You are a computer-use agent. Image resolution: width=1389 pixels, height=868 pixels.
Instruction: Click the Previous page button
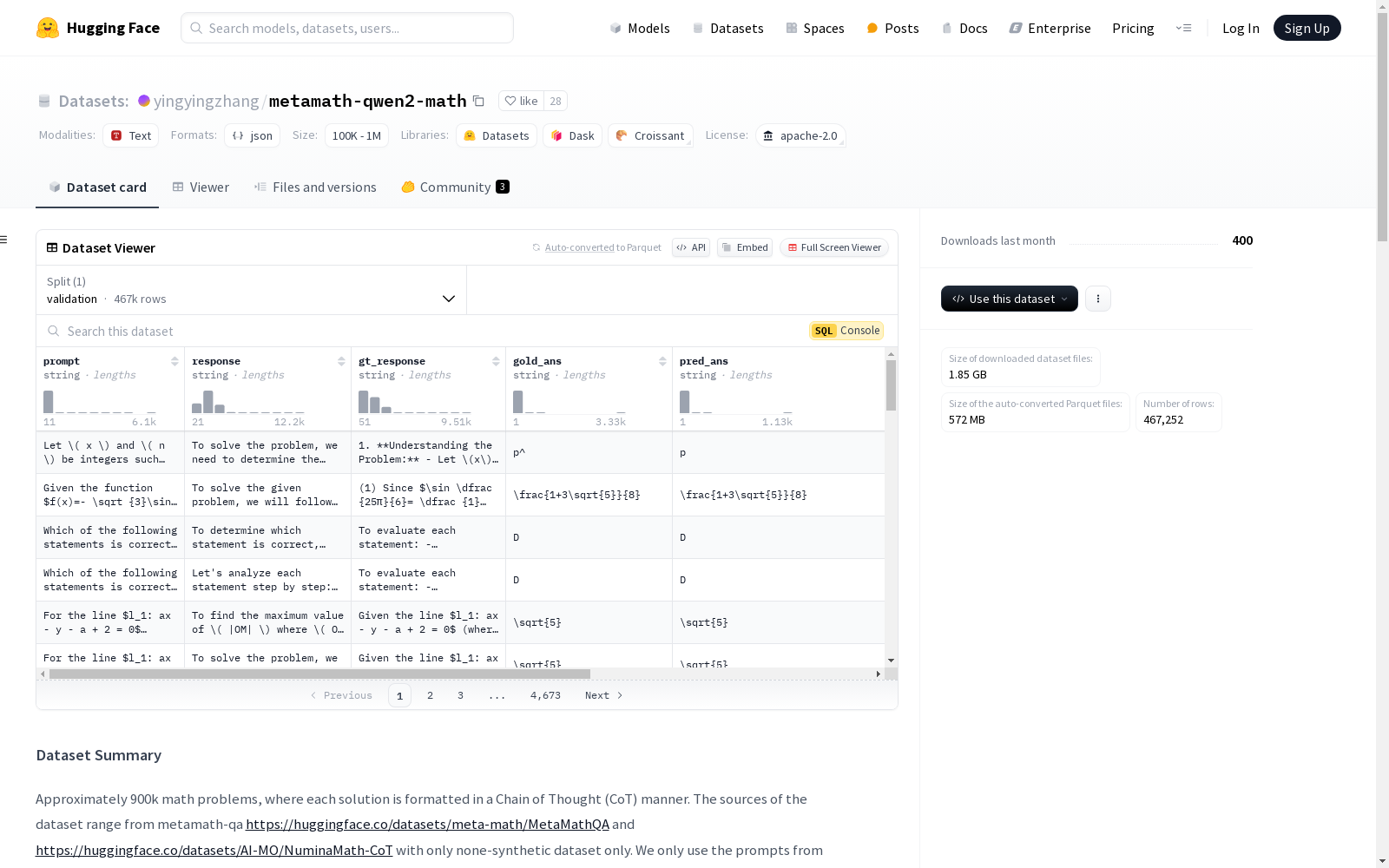click(341, 695)
